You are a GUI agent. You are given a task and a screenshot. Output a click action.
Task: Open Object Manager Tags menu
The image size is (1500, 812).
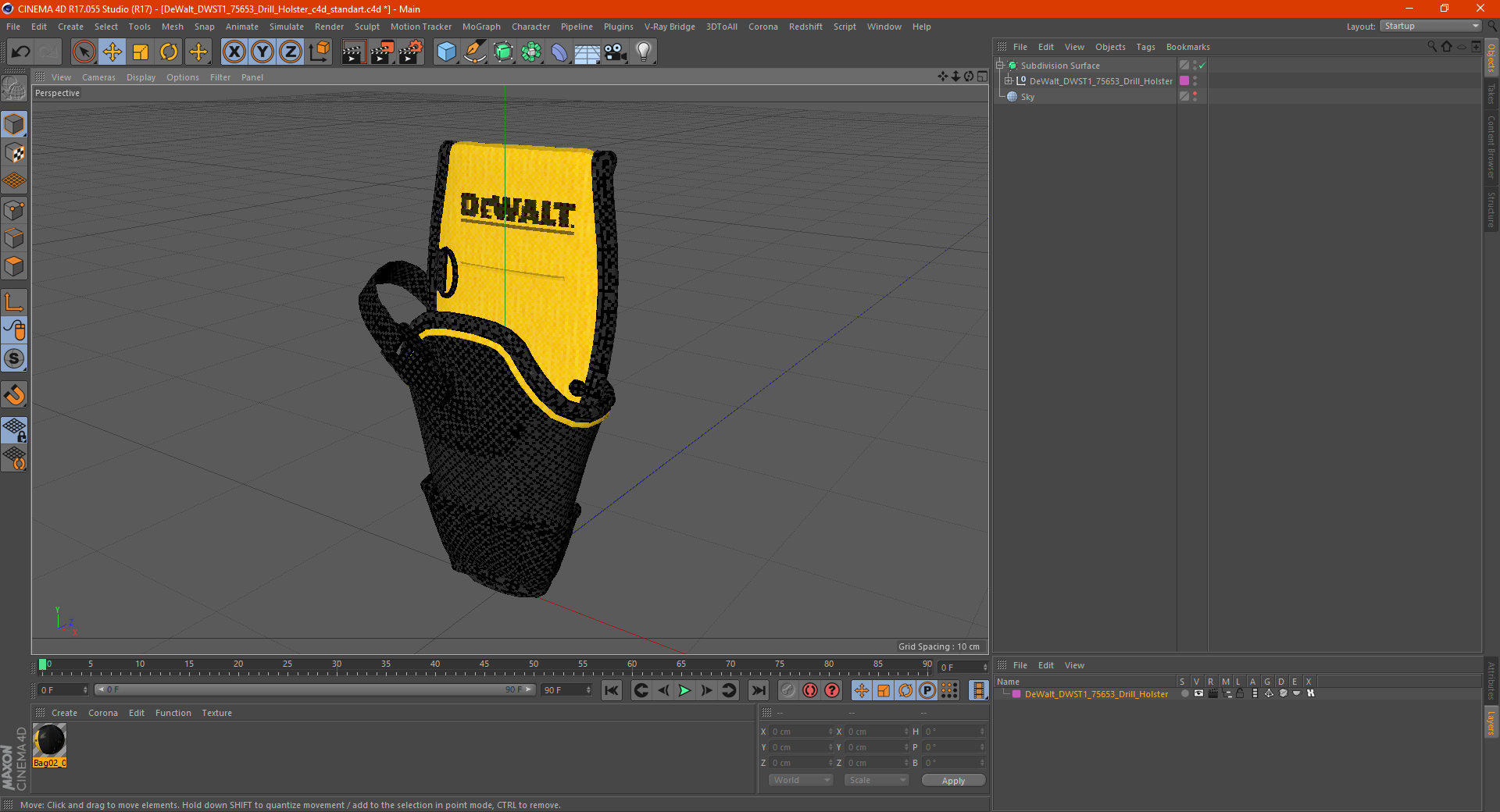click(1145, 47)
